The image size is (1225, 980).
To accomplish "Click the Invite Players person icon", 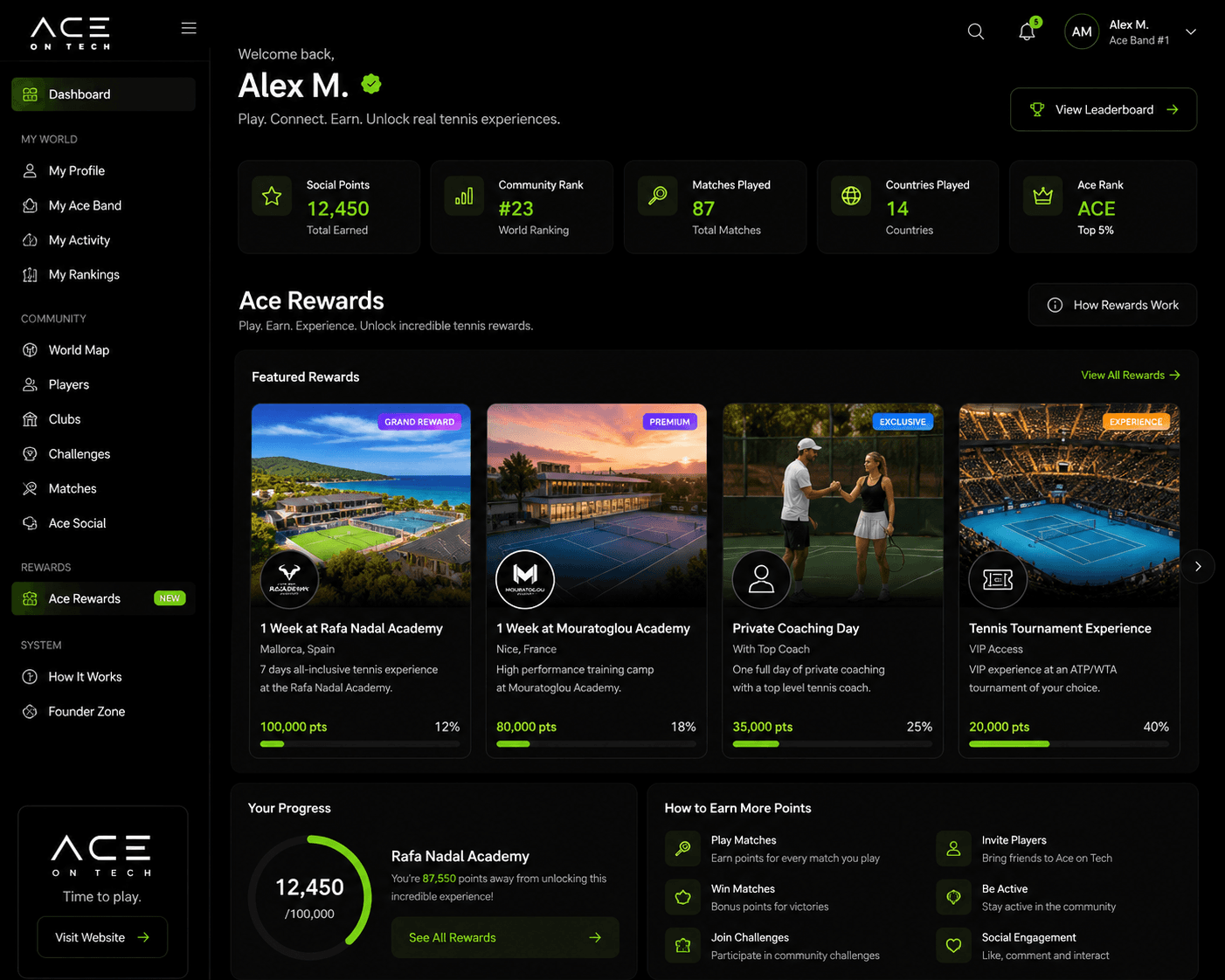I will pyautogui.click(x=954, y=848).
